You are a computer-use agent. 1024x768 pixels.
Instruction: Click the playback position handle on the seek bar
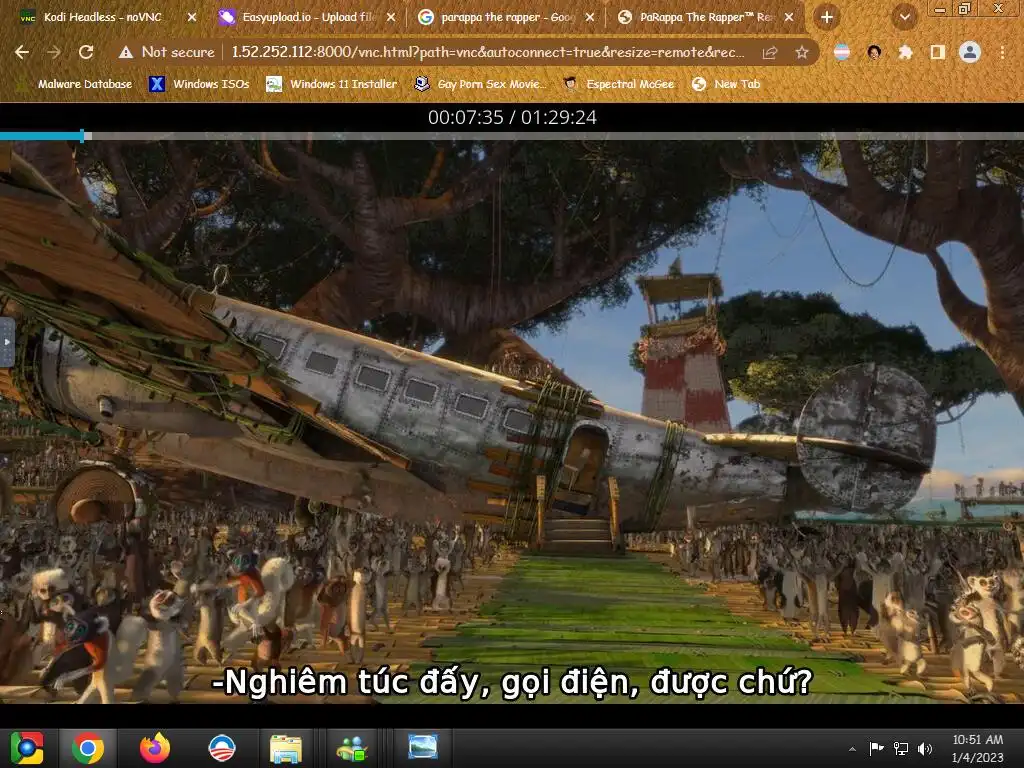pyautogui.click(x=82, y=136)
